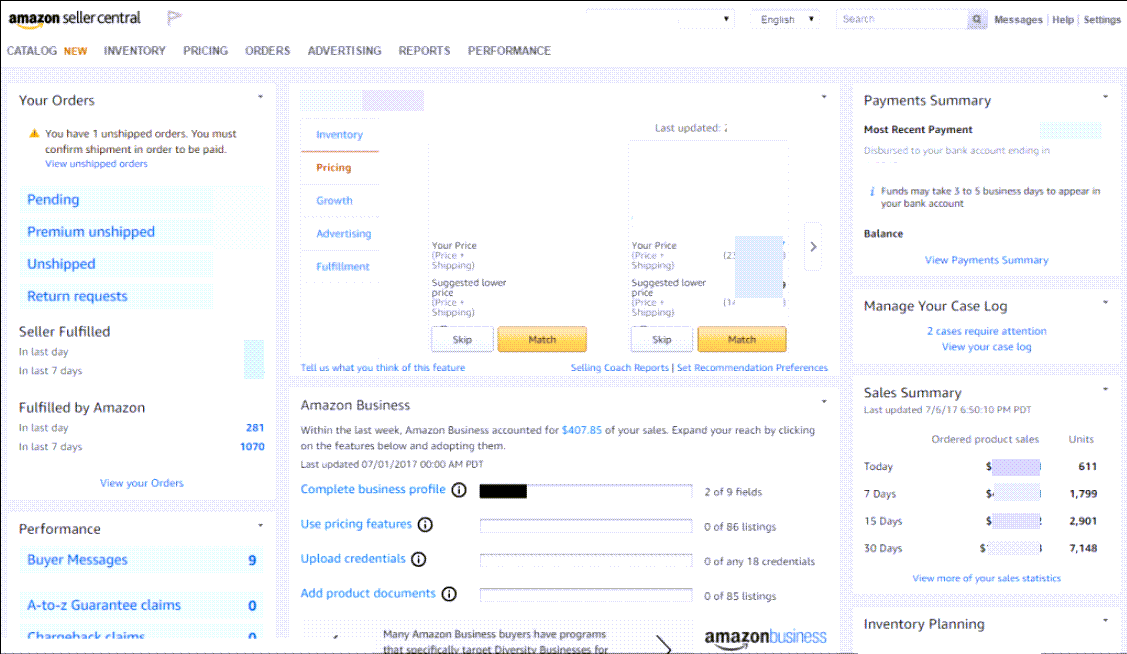Open the Complete business profile info icon
Screen dimensions: 1127x654
pos(459,490)
